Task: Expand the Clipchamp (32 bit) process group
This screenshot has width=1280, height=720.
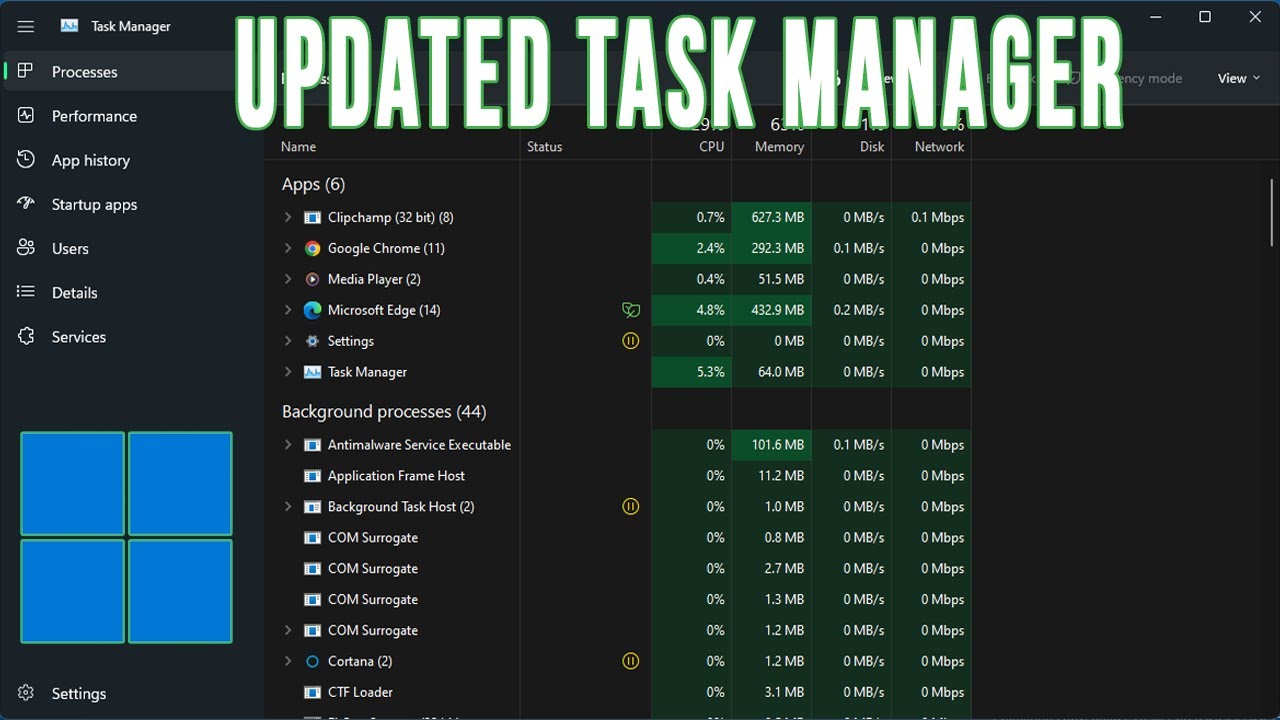Action: click(288, 217)
